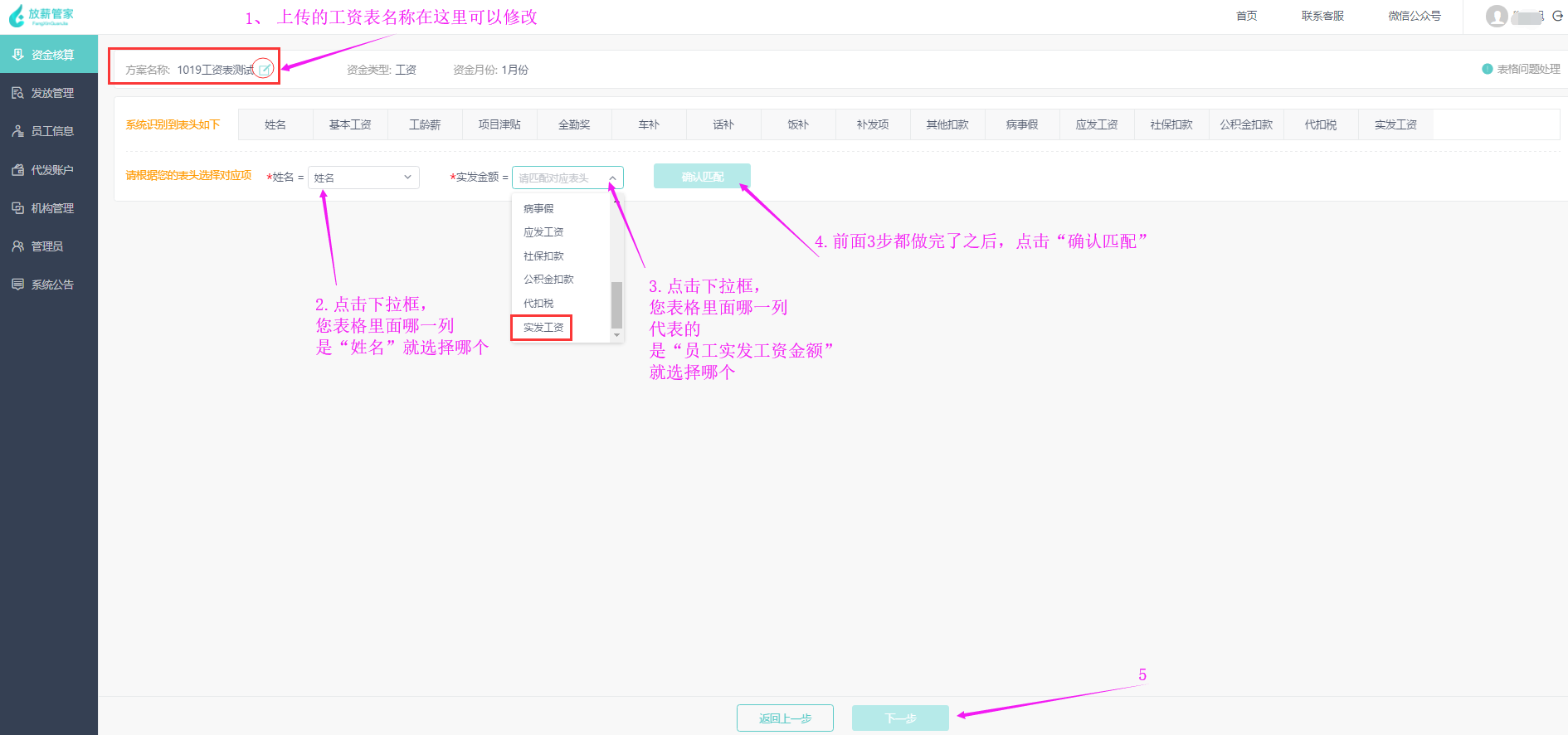
Task: Select 实发工资 from the dropdown list
Action: pos(543,328)
